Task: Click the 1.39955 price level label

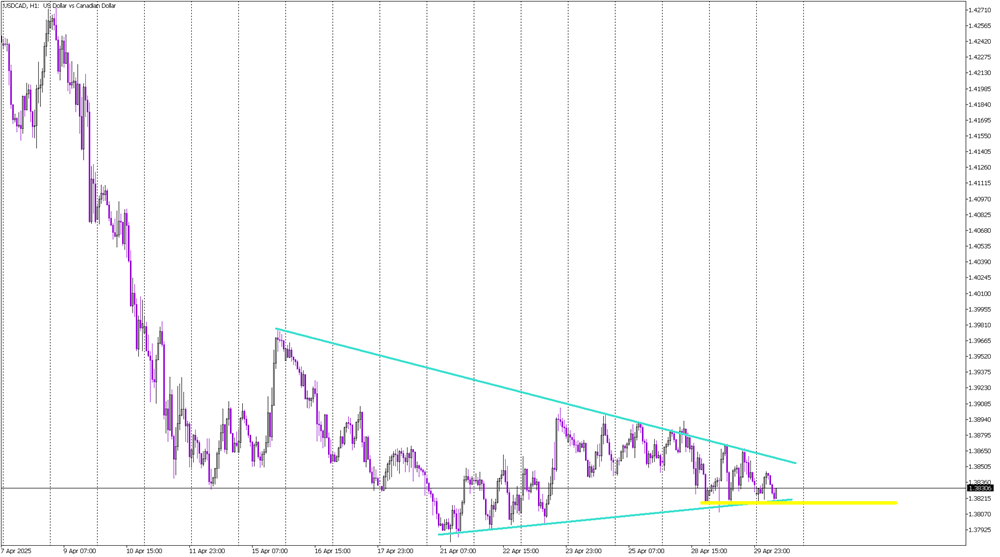Action: click(x=980, y=309)
